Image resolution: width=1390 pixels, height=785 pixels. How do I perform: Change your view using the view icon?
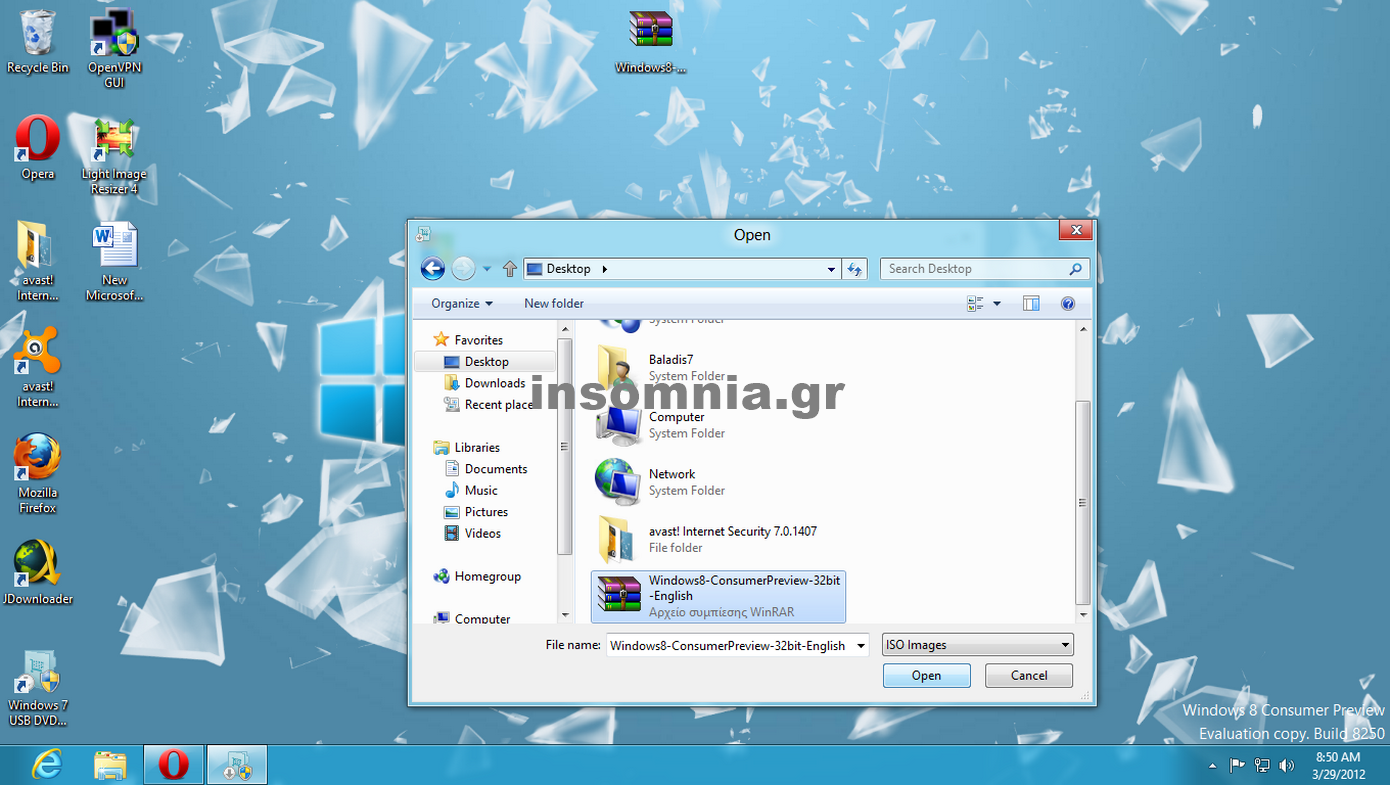coord(976,304)
